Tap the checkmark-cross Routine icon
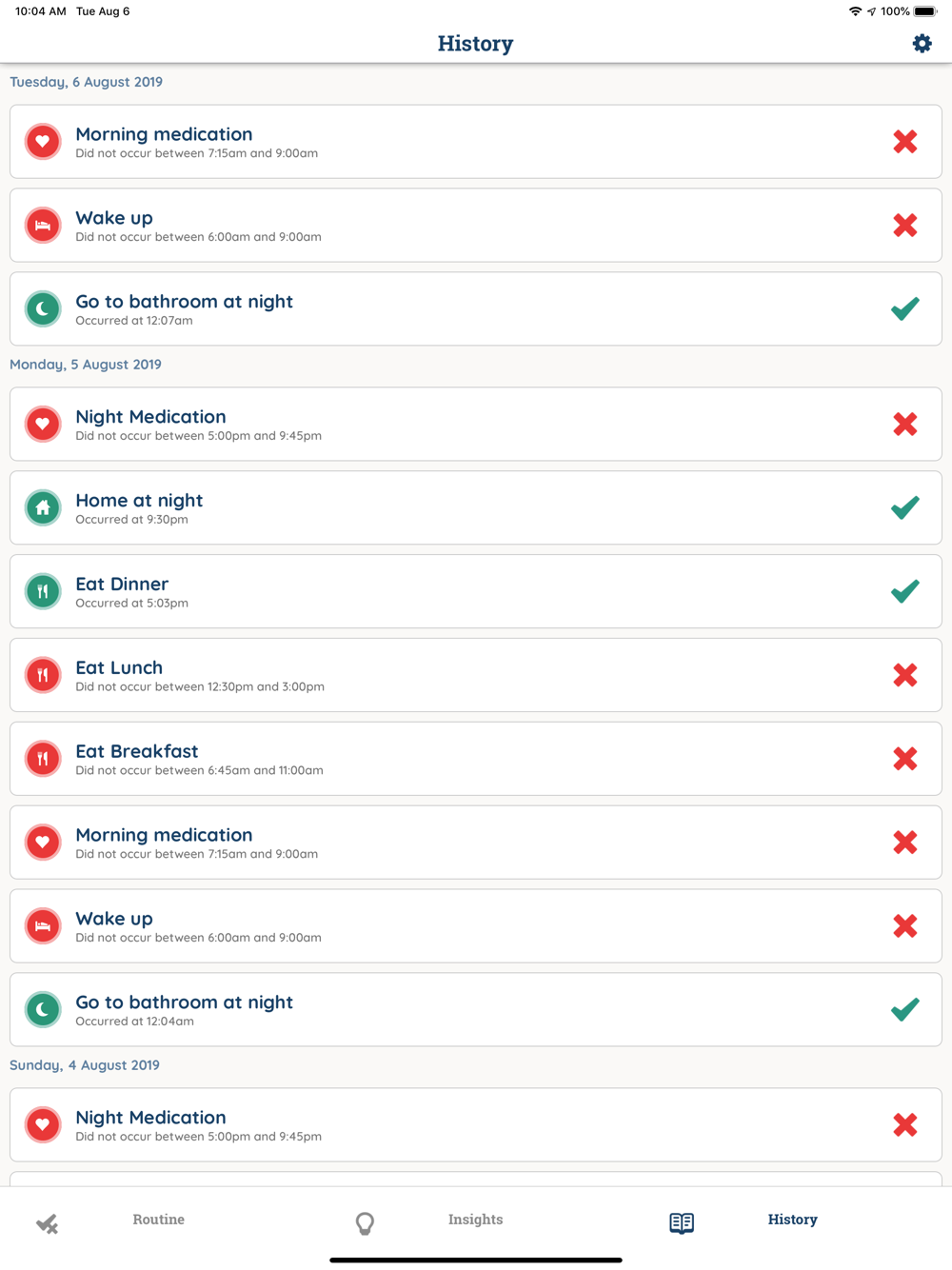Image resolution: width=952 pixels, height=1270 pixels. pyautogui.click(x=47, y=1223)
